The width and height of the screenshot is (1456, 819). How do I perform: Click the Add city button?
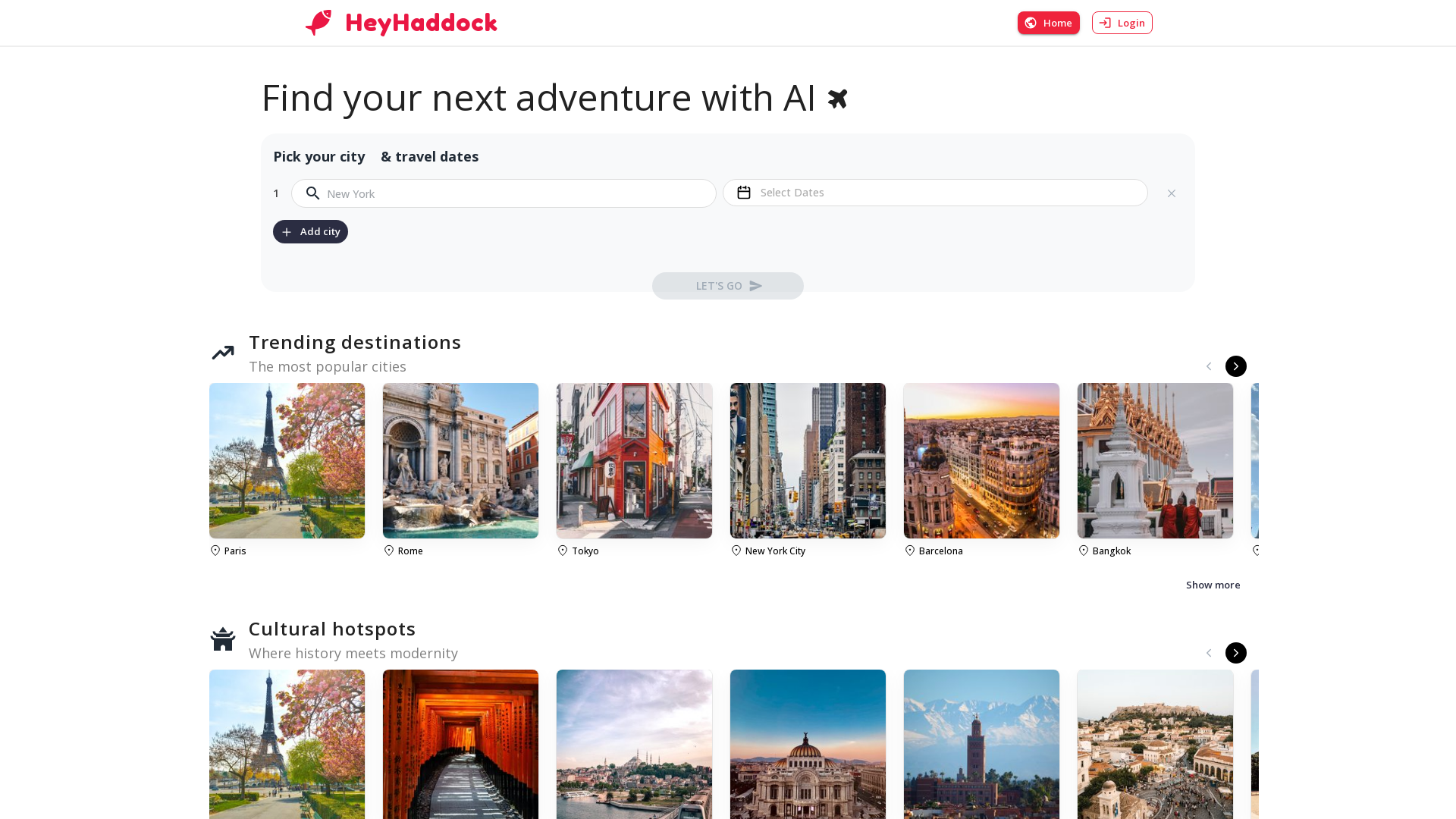[x=310, y=231]
